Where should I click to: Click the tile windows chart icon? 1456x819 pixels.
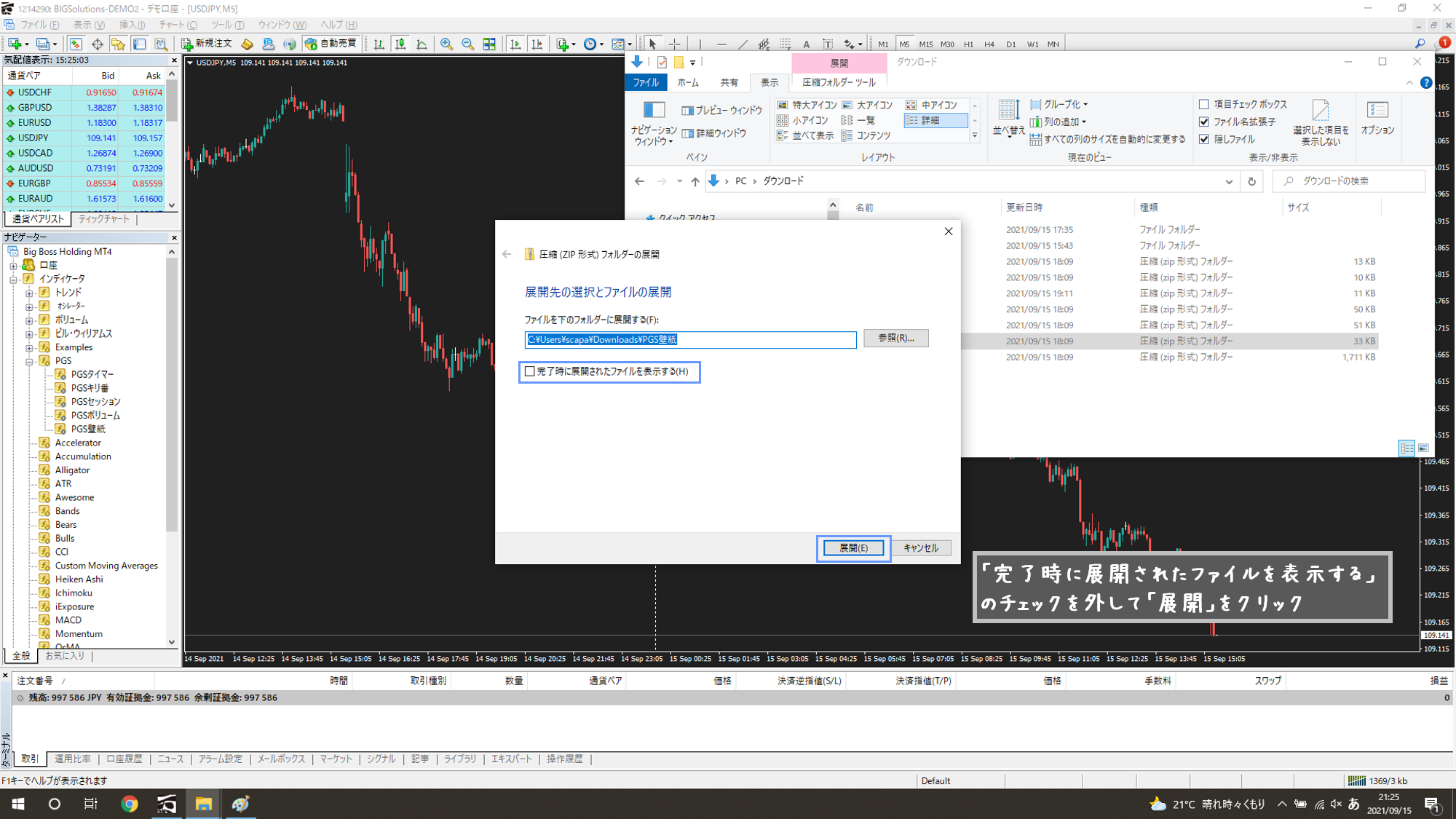[489, 44]
